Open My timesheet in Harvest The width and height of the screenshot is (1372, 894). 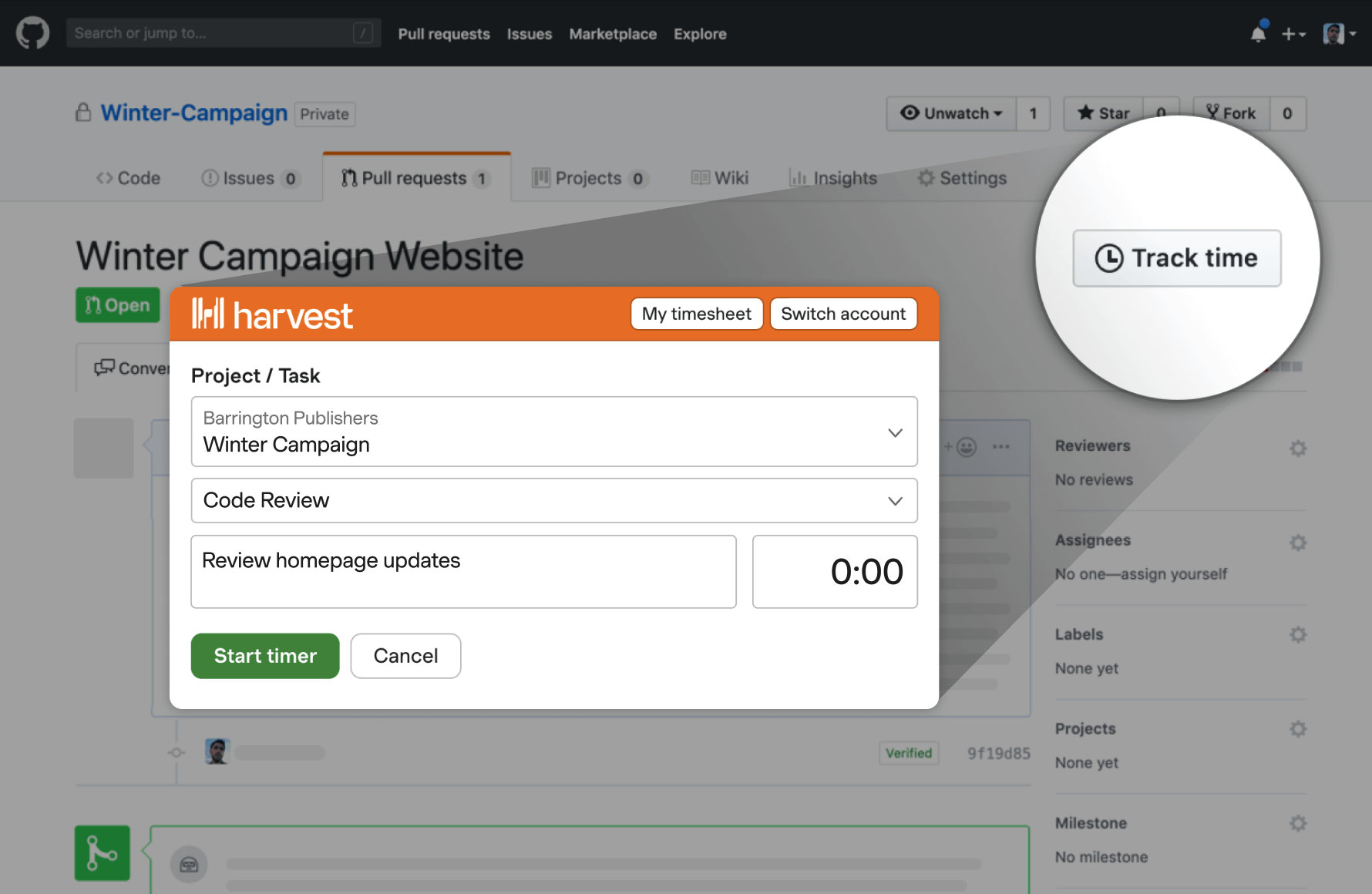point(696,314)
